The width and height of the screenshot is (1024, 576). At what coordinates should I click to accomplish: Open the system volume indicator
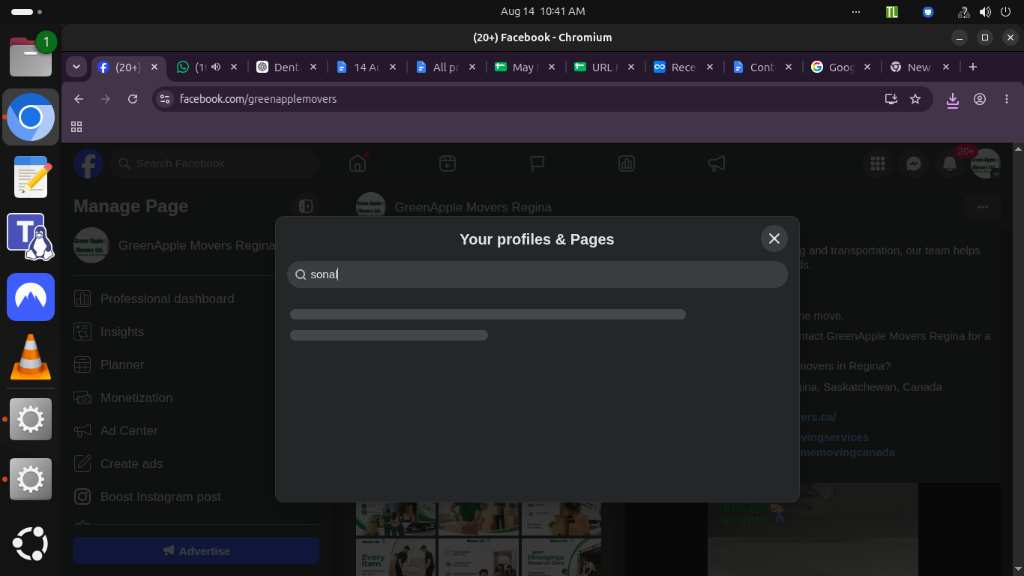[985, 12]
